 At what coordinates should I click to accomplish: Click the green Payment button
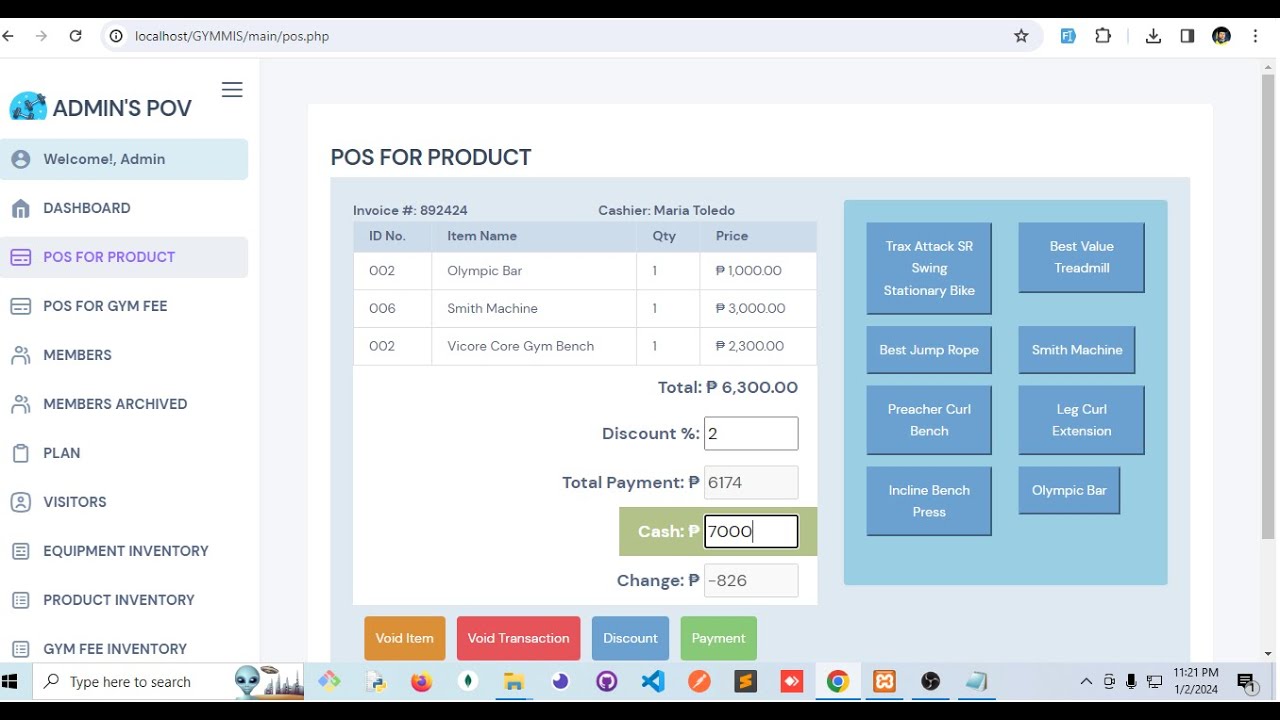718,638
